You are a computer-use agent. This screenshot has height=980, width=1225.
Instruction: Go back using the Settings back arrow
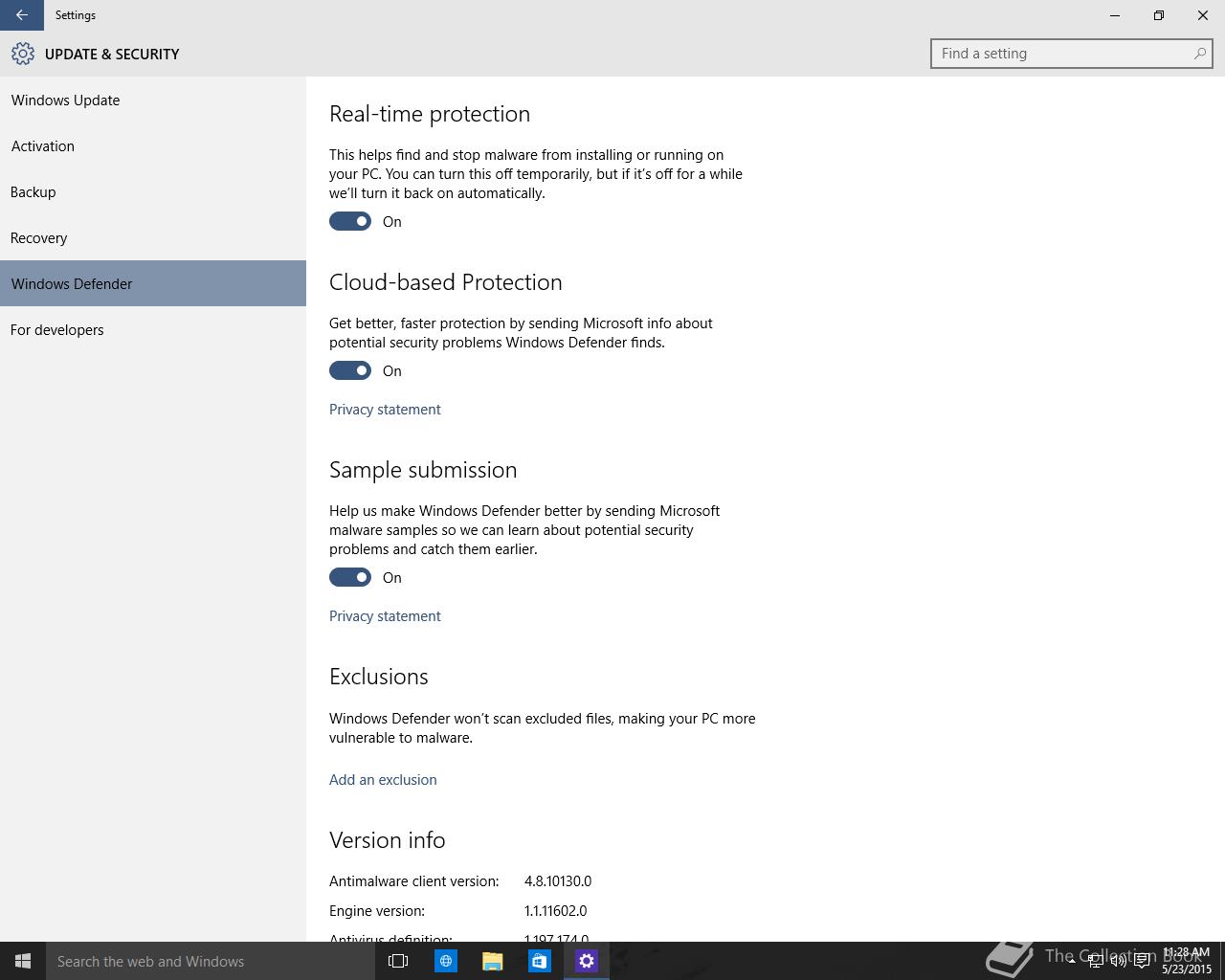[21, 15]
